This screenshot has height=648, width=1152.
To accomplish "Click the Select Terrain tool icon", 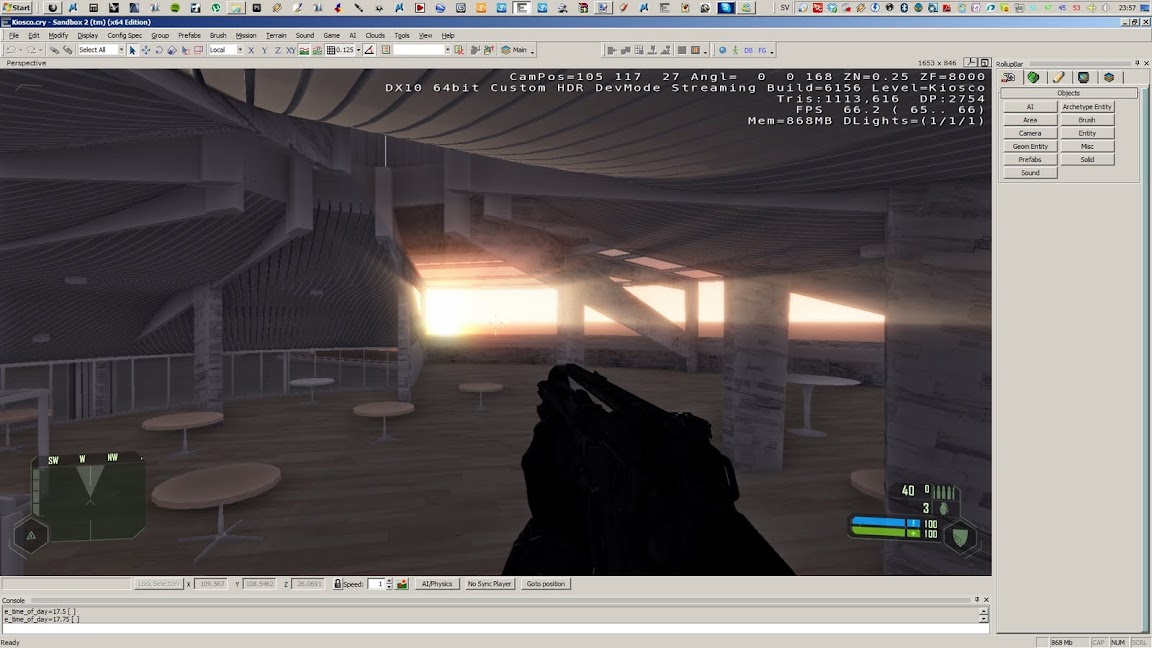I will pos(185,50).
